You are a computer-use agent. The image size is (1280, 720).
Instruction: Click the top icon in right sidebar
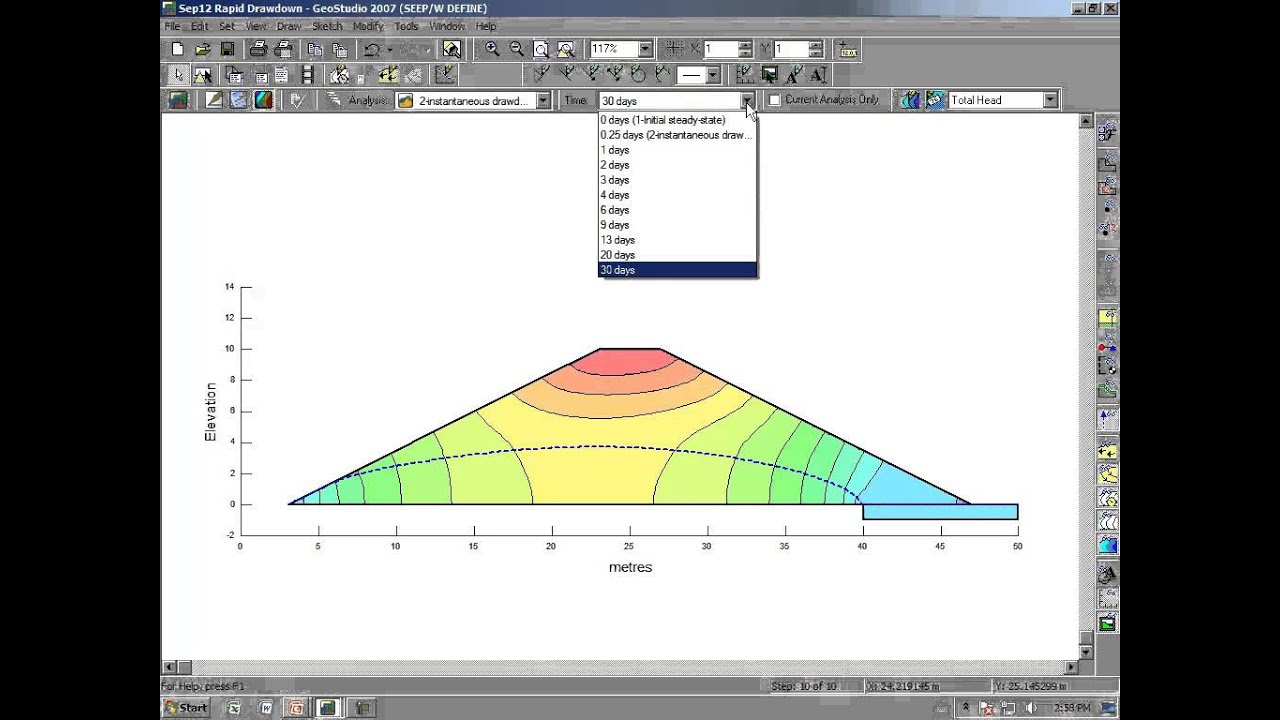[x=1107, y=131]
